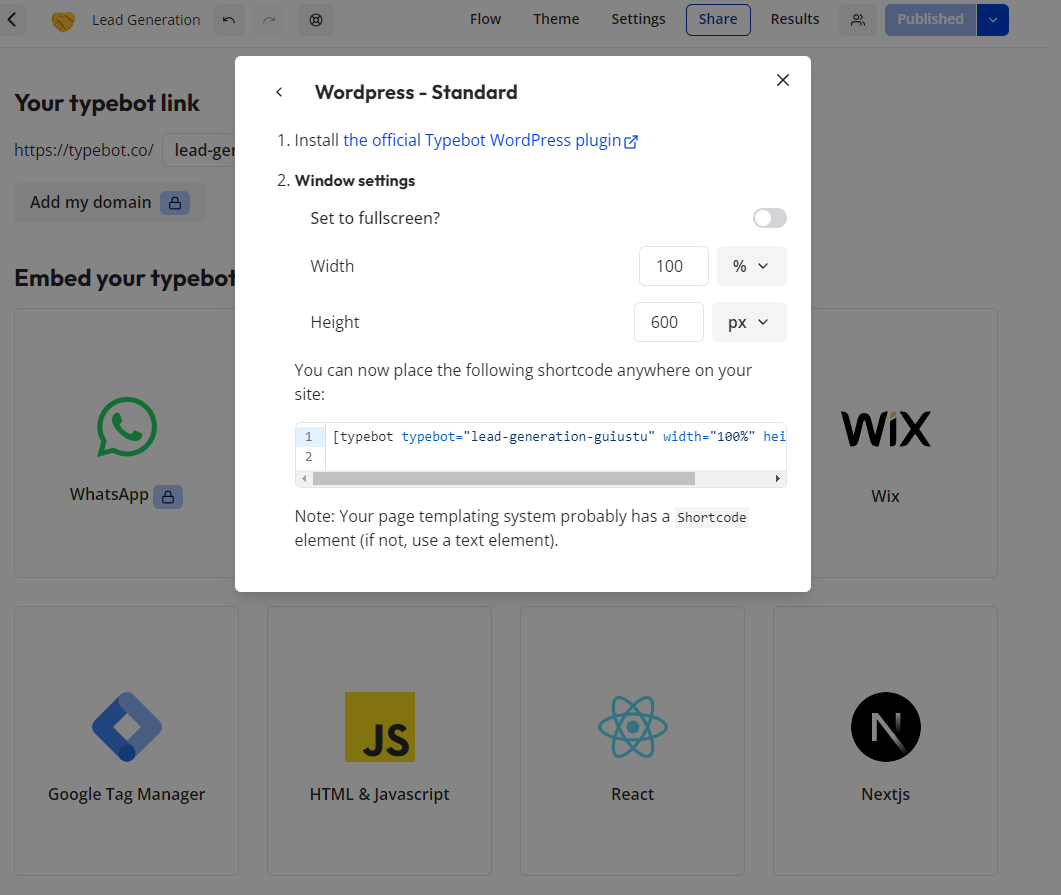
Task: Open the Results tab
Action: [x=794, y=19]
